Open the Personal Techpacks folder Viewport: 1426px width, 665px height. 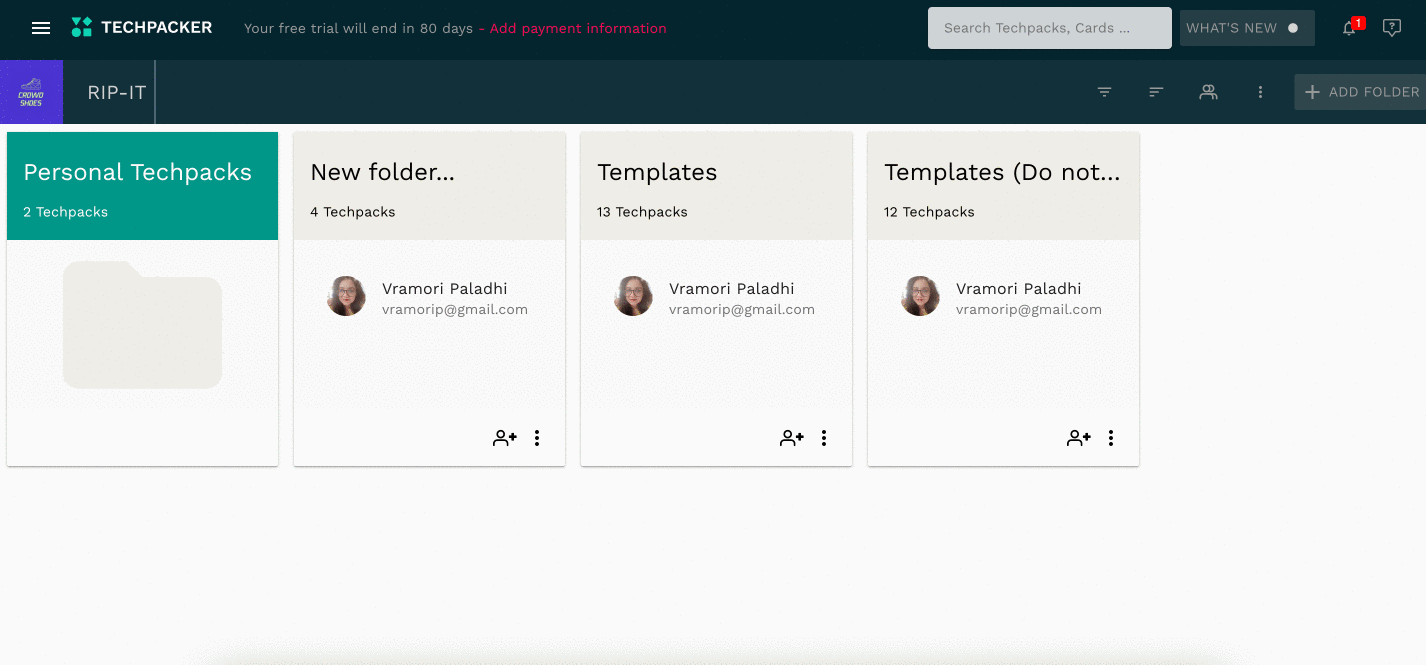tap(142, 298)
